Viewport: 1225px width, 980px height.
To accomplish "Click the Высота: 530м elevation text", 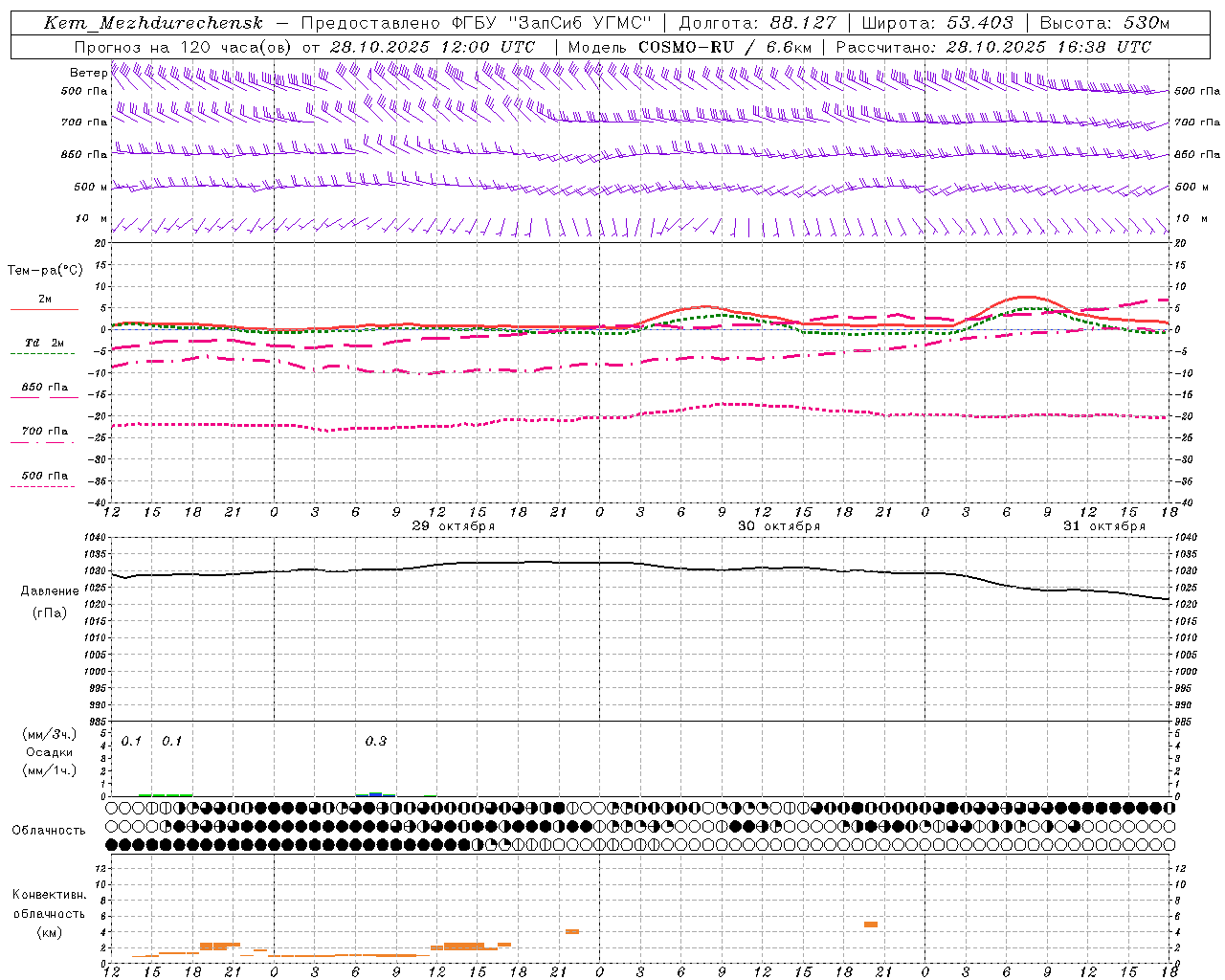I will [1104, 23].
